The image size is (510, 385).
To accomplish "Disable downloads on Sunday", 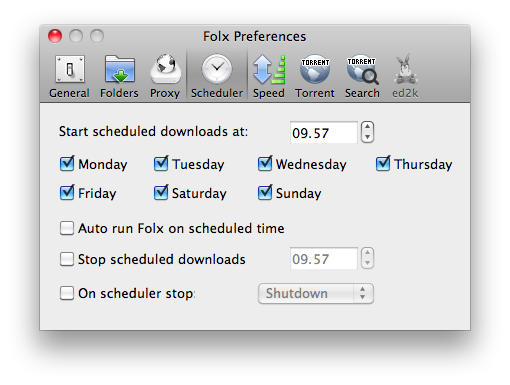I will pyautogui.click(x=265, y=193).
